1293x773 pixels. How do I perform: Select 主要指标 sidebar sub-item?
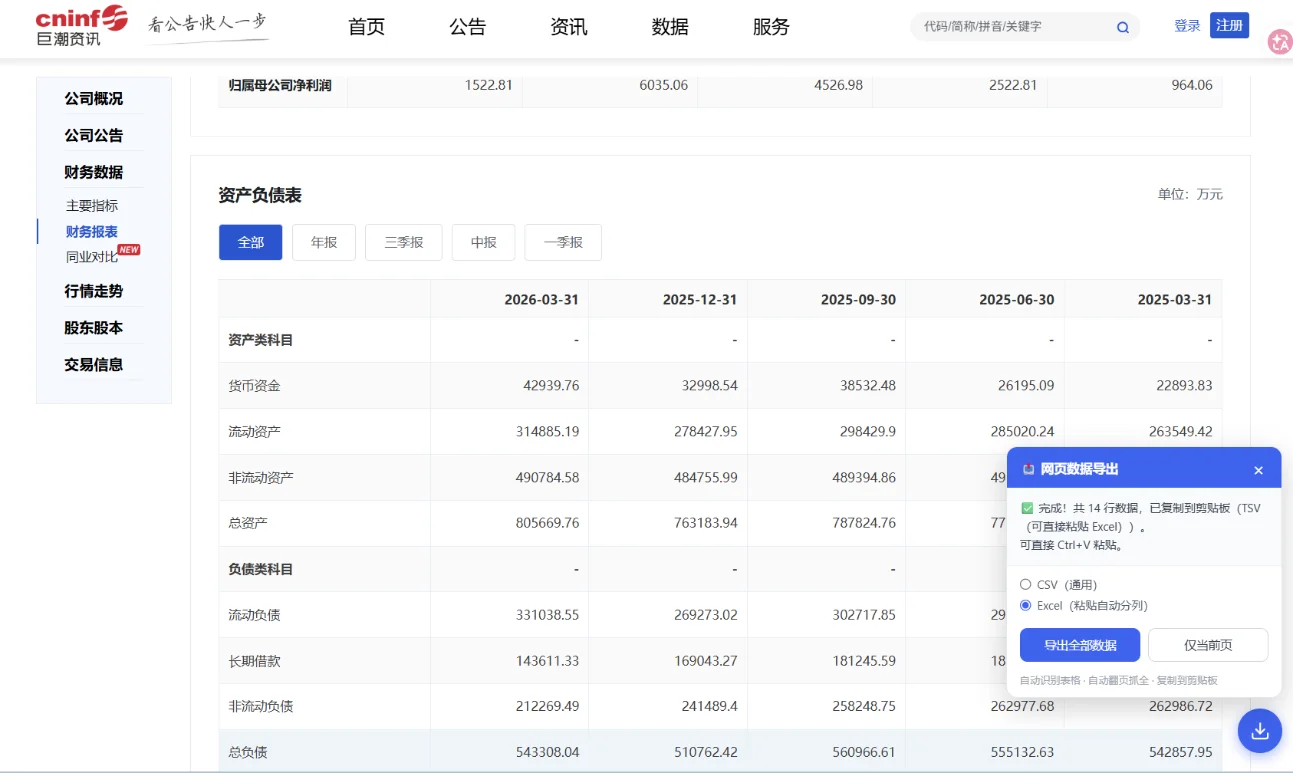tap(92, 206)
